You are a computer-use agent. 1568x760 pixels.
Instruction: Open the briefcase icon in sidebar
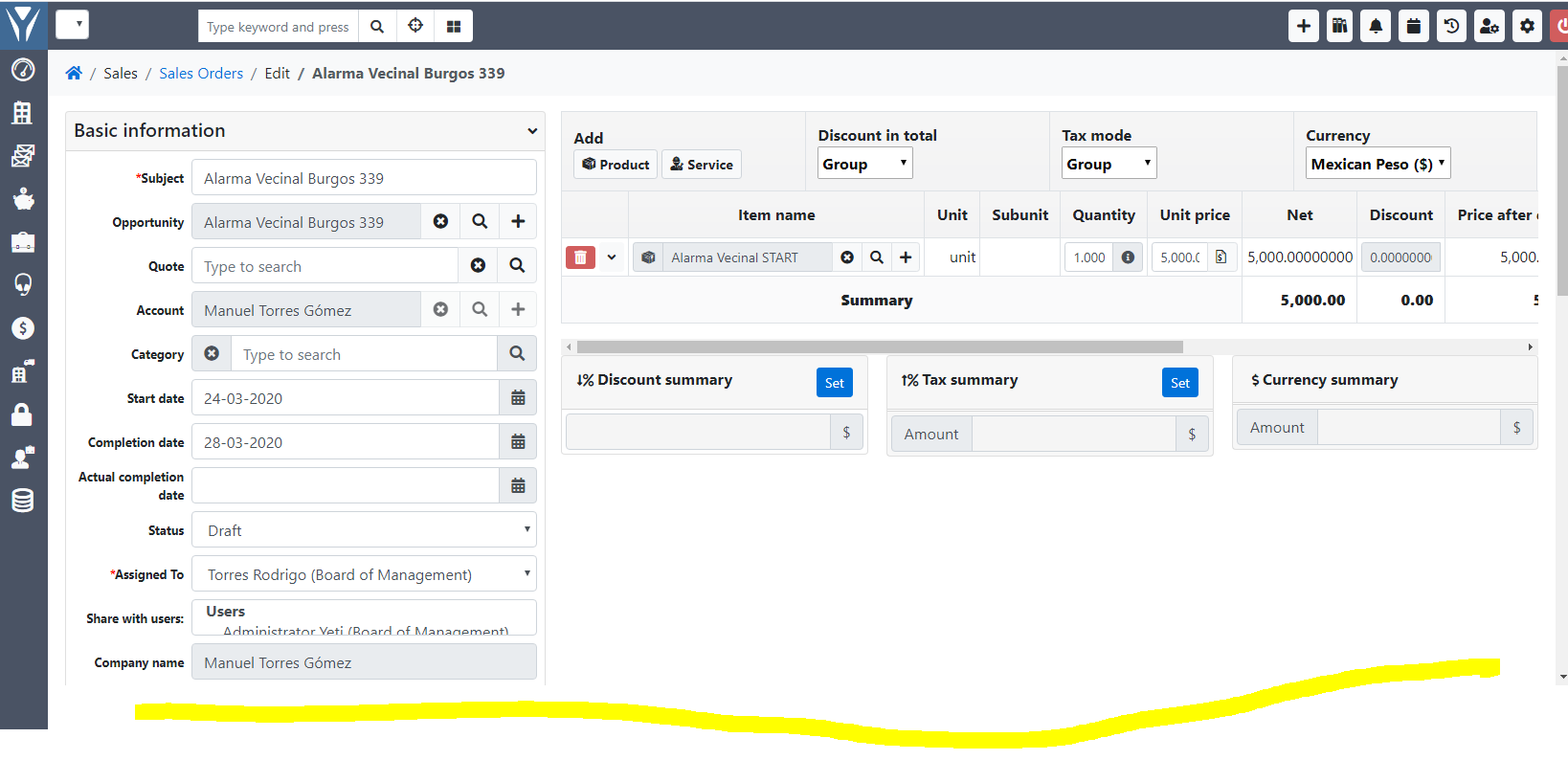(x=23, y=242)
